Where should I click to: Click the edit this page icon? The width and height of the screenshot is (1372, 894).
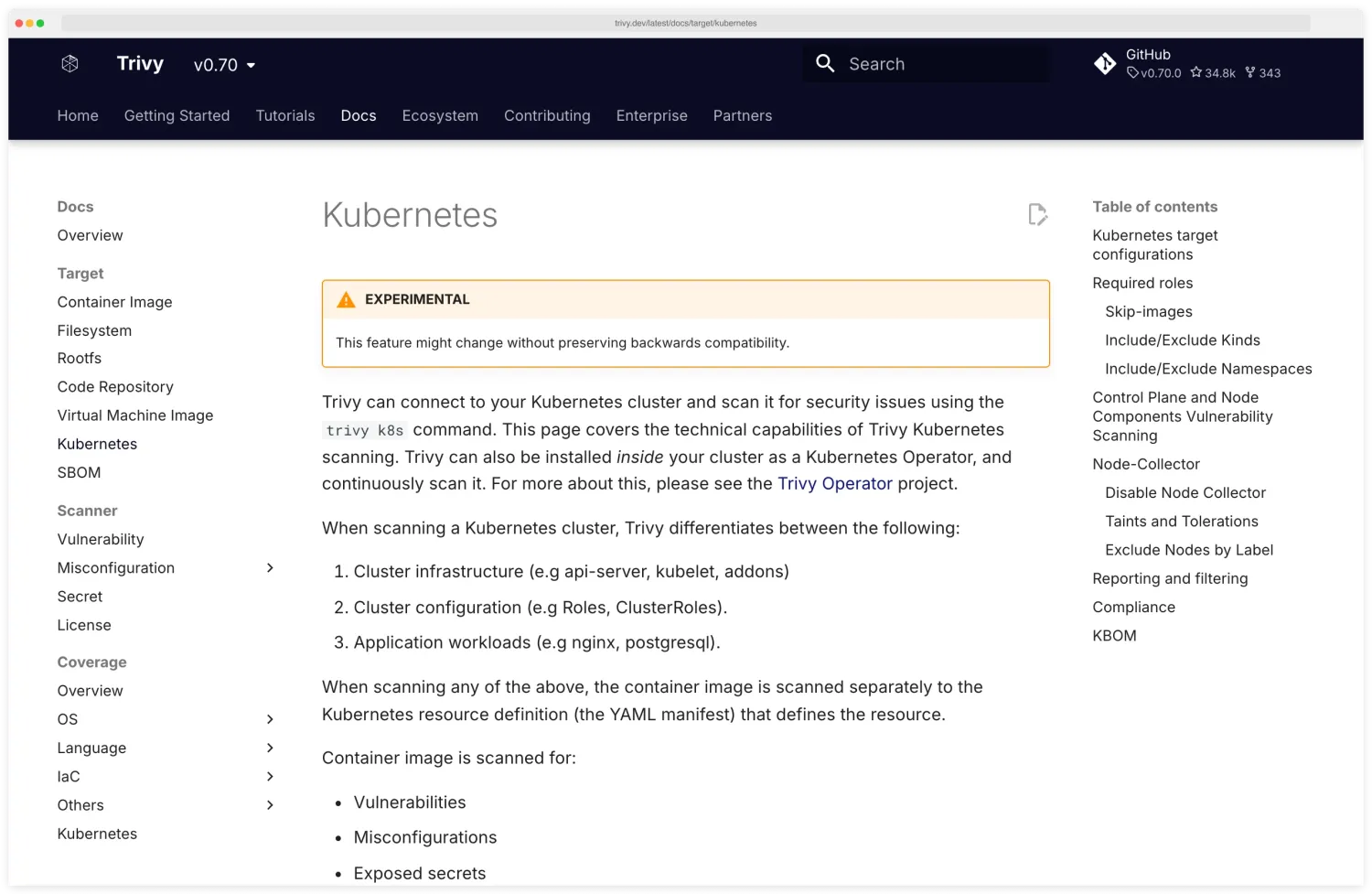[1037, 214]
